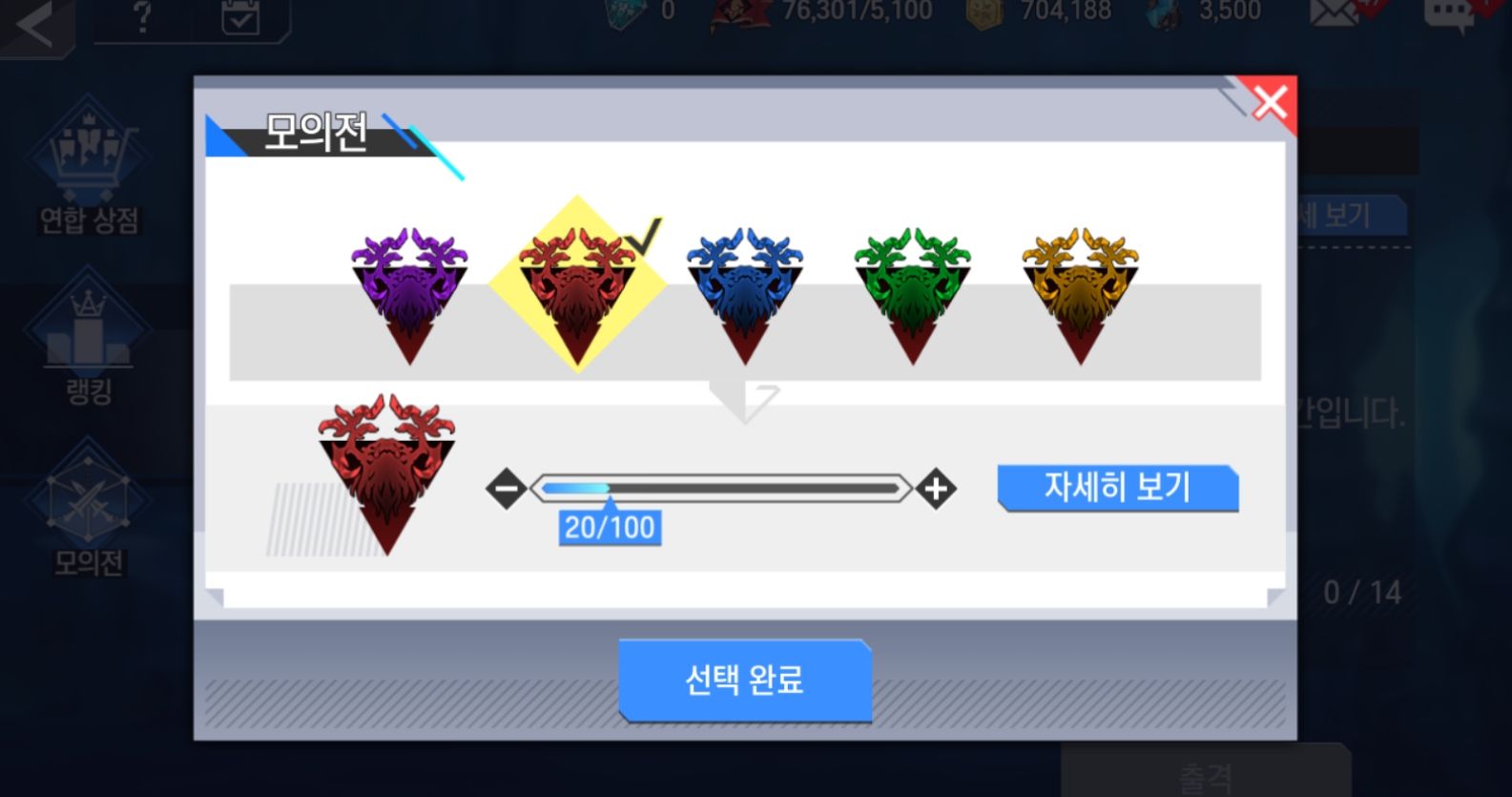Pick the green beast emblem
The image size is (1512, 797).
coord(913,296)
